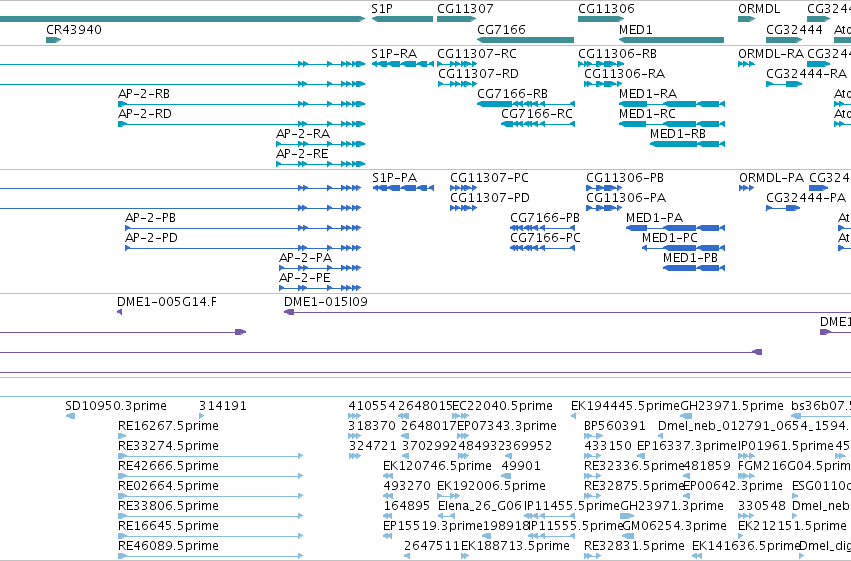The width and height of the screenshot is (851, 561).
Task: Click the 410554 feature label
Action: click(x=372, y=405)
